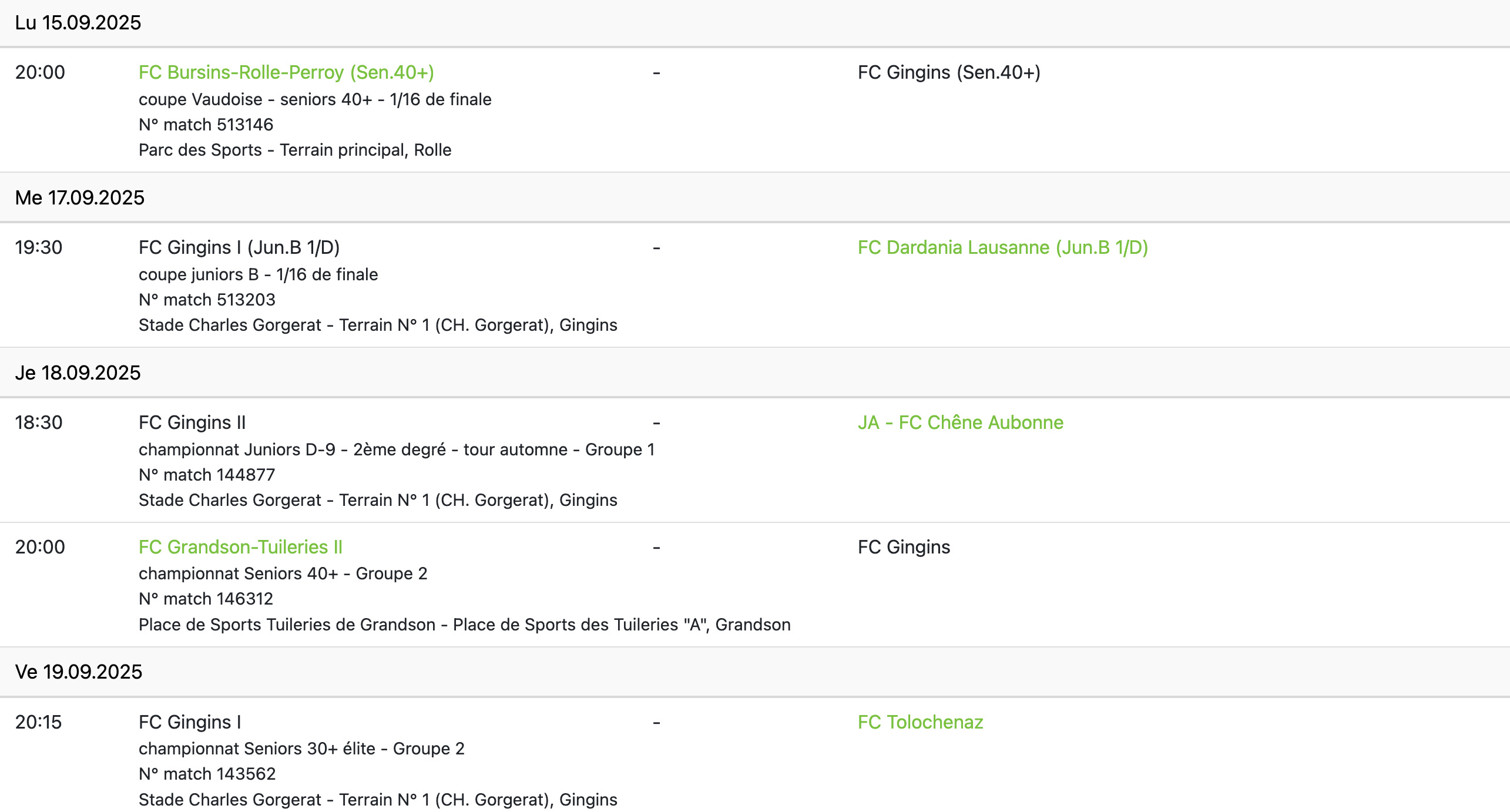Viewport: 1510px width, 812px height.
Task: Click match number 513146 text
Action: point(206,125)
